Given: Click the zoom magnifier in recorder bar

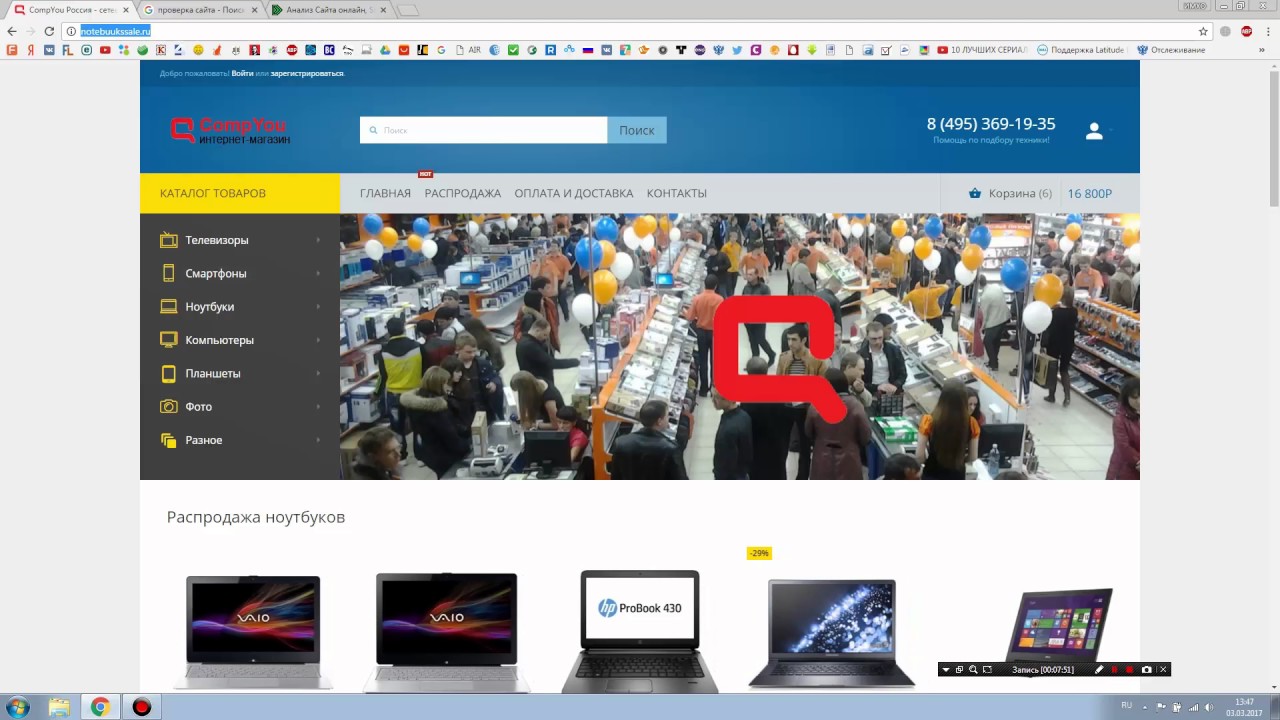Looking at the screenshot, I should click(973, 669).
